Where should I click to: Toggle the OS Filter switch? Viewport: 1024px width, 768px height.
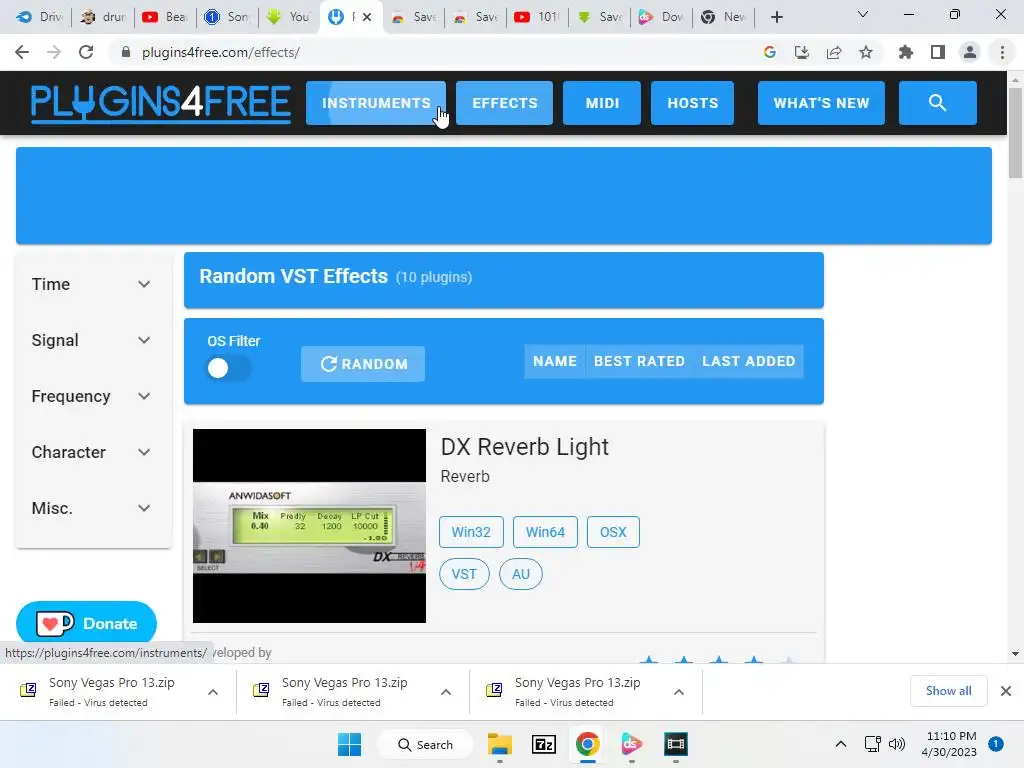tap(228, 368)
